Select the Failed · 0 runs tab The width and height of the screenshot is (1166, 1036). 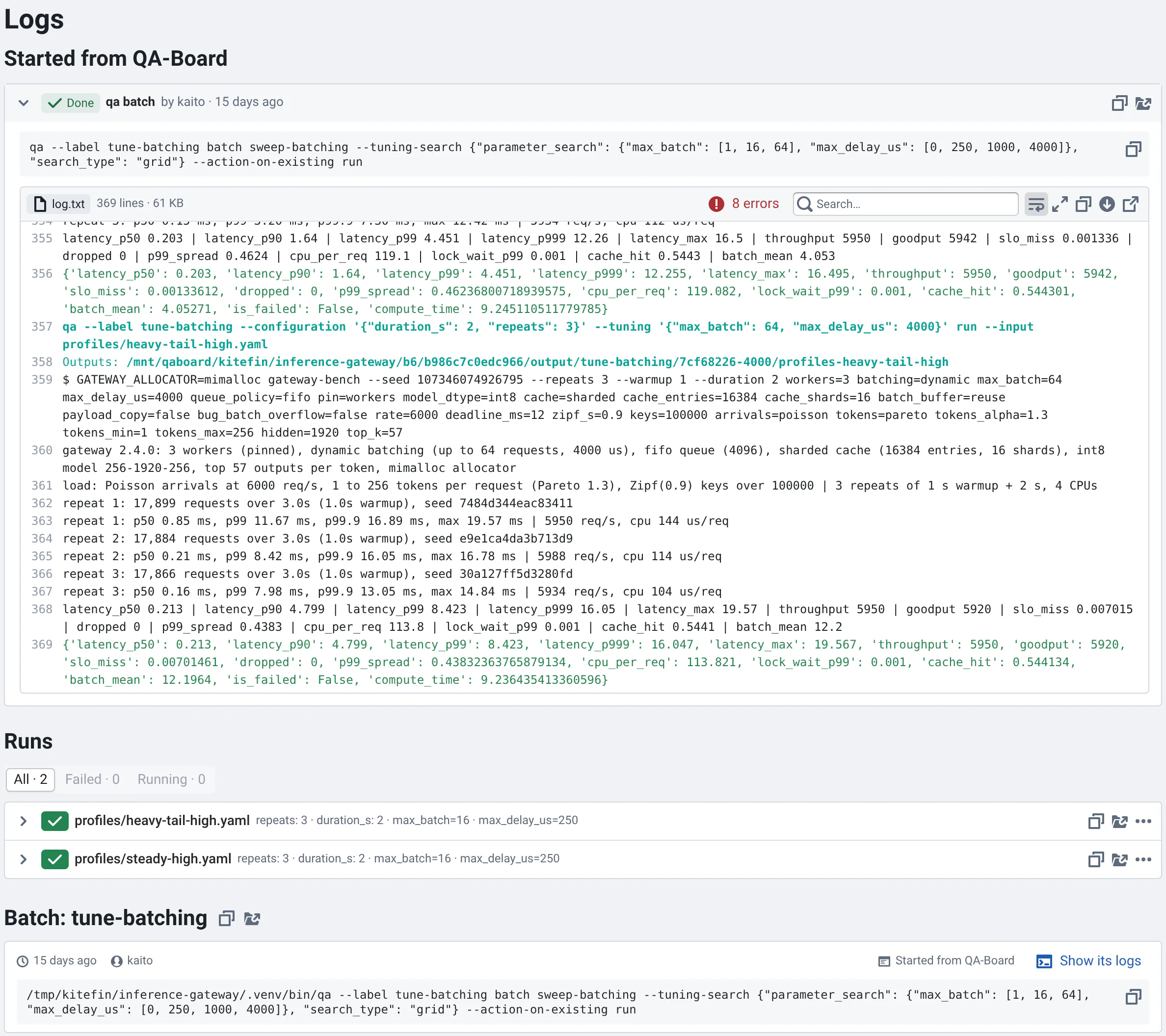(92, 779)
